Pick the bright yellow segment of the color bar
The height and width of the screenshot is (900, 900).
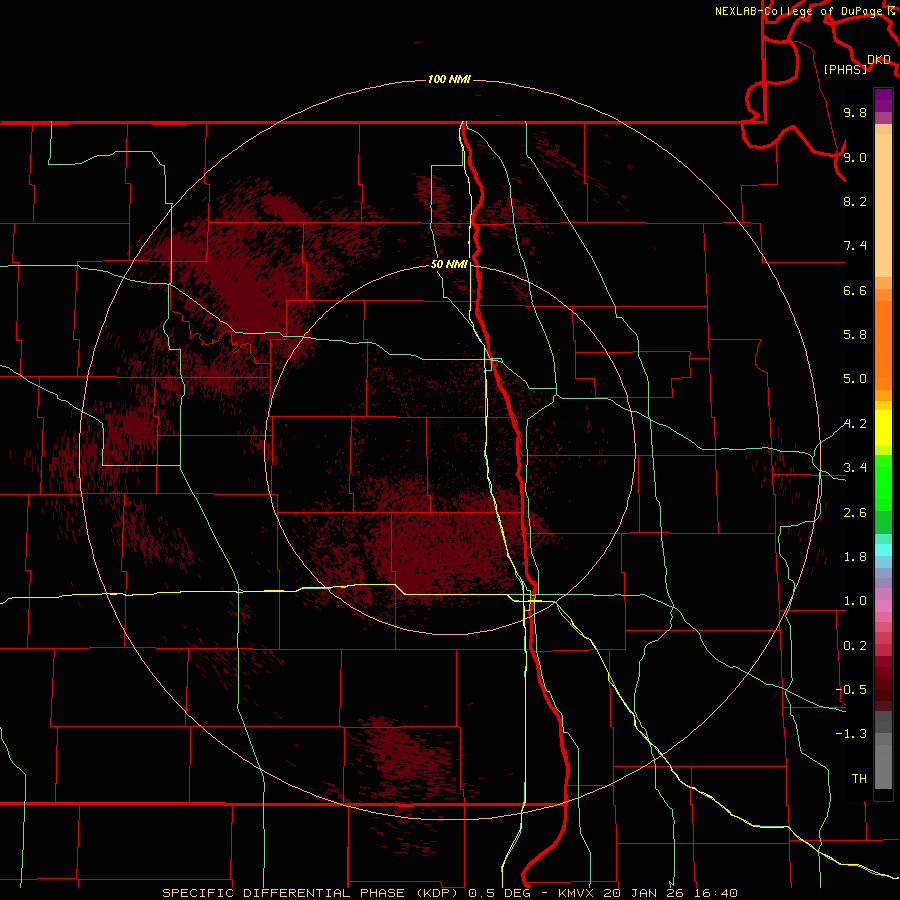pyautogui.click(x=883, y=428)
